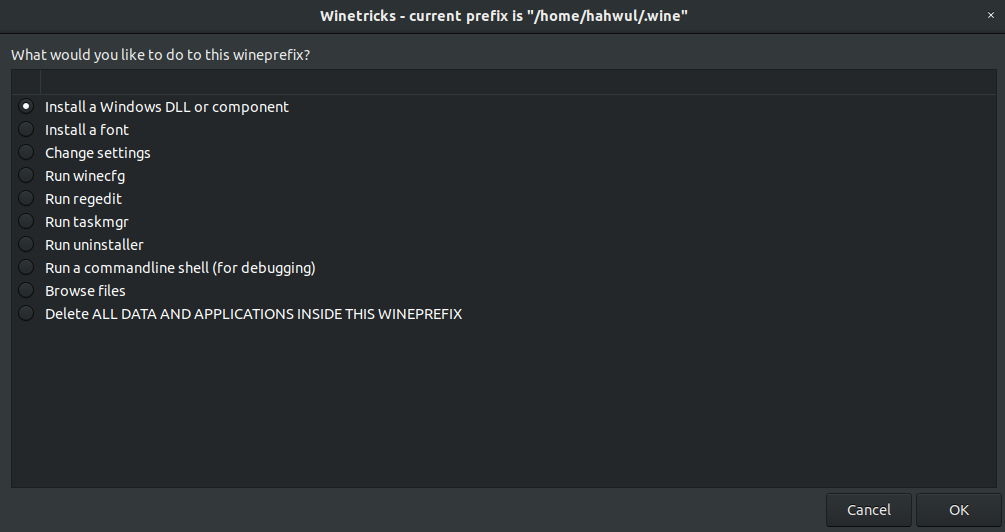This screenshot has width=1005, height=532.
Task: Select the 'Browse files' radio button
Action: (x=26, y=291)
